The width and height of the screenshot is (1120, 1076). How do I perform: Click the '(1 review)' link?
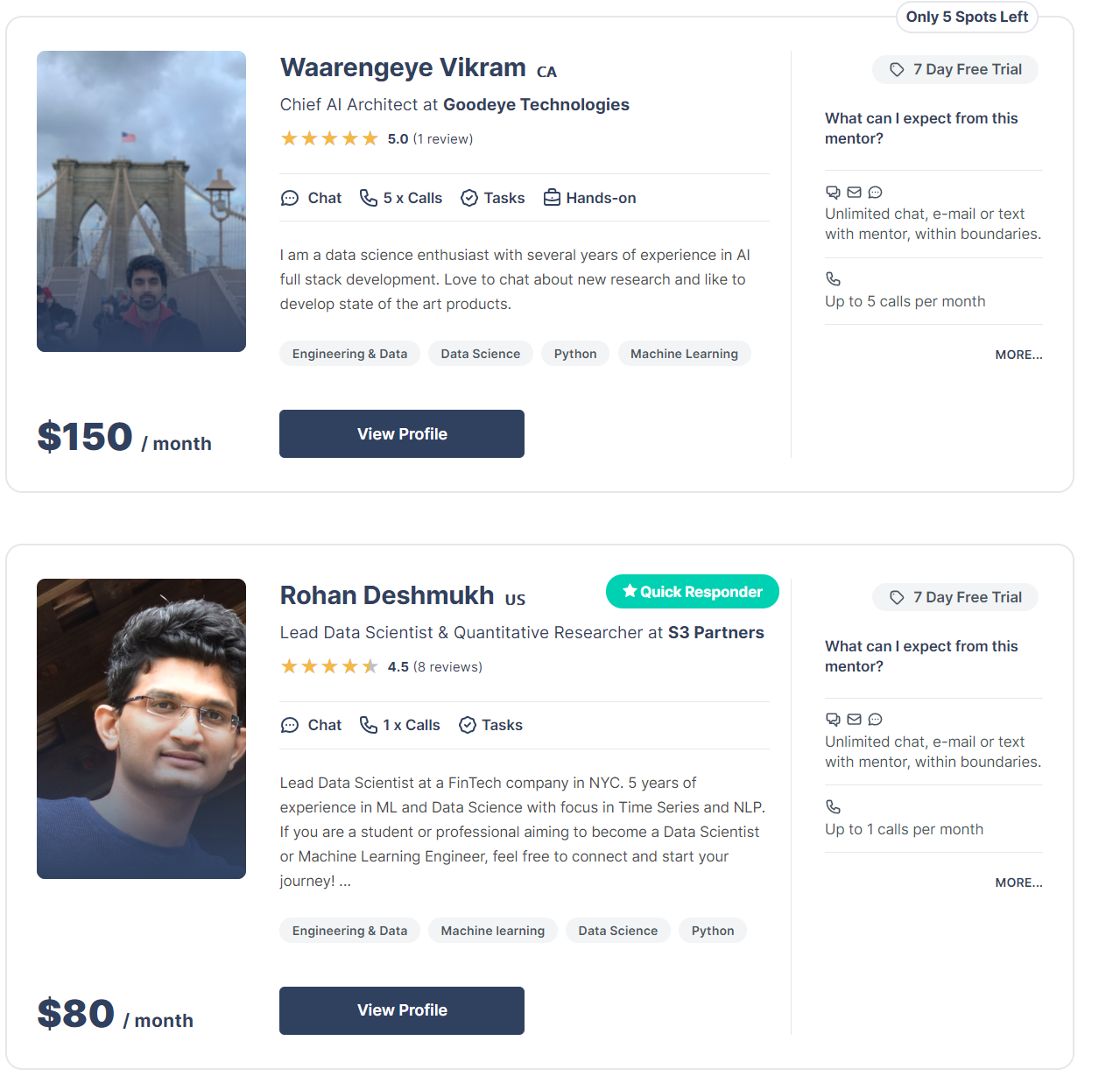click(x=443, y=138)
